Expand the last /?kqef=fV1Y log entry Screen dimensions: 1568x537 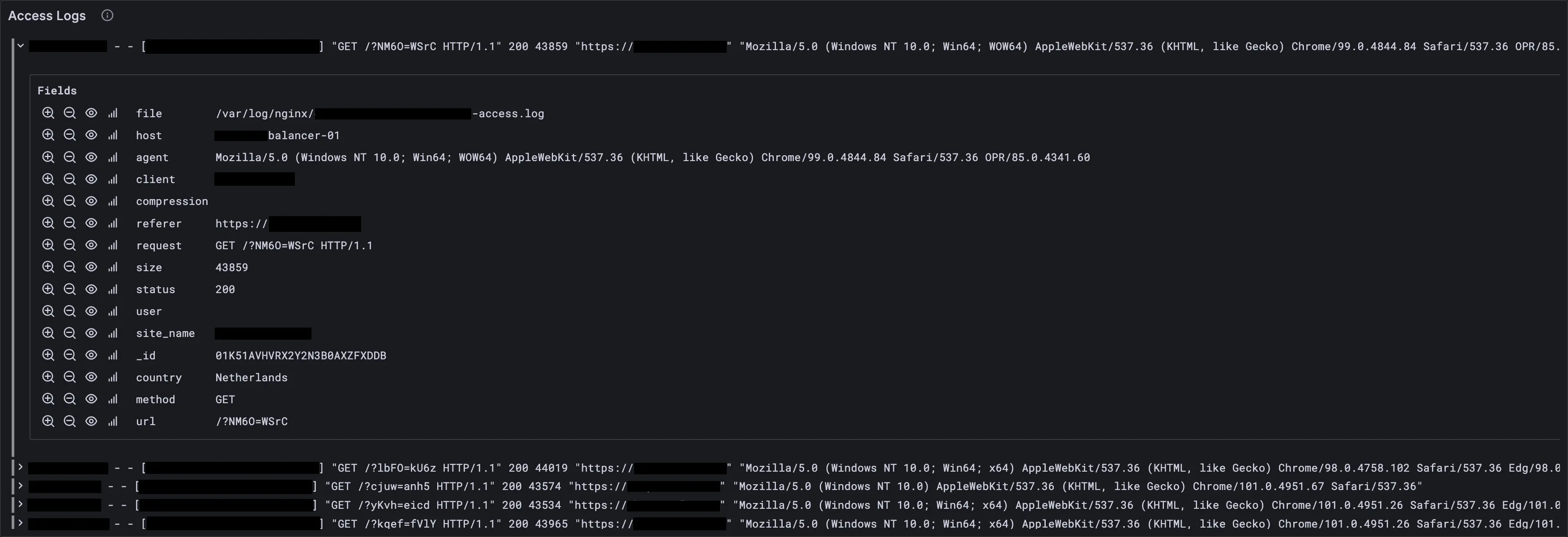point(20,524)
